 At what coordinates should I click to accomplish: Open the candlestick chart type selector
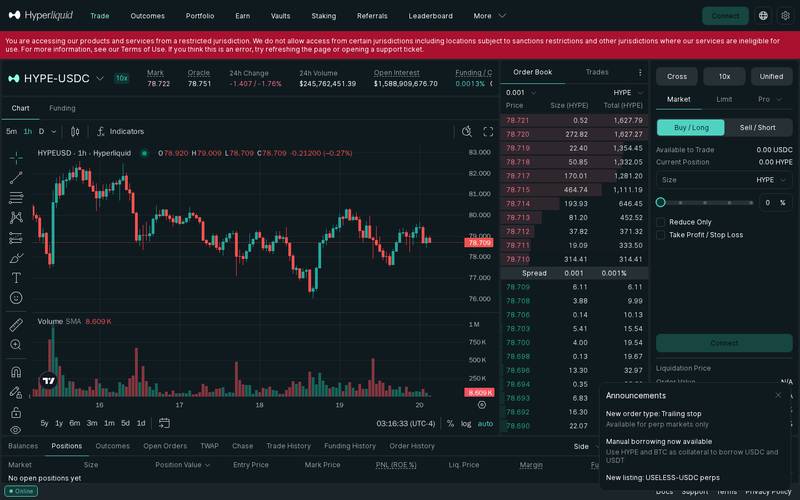[75, 132]
